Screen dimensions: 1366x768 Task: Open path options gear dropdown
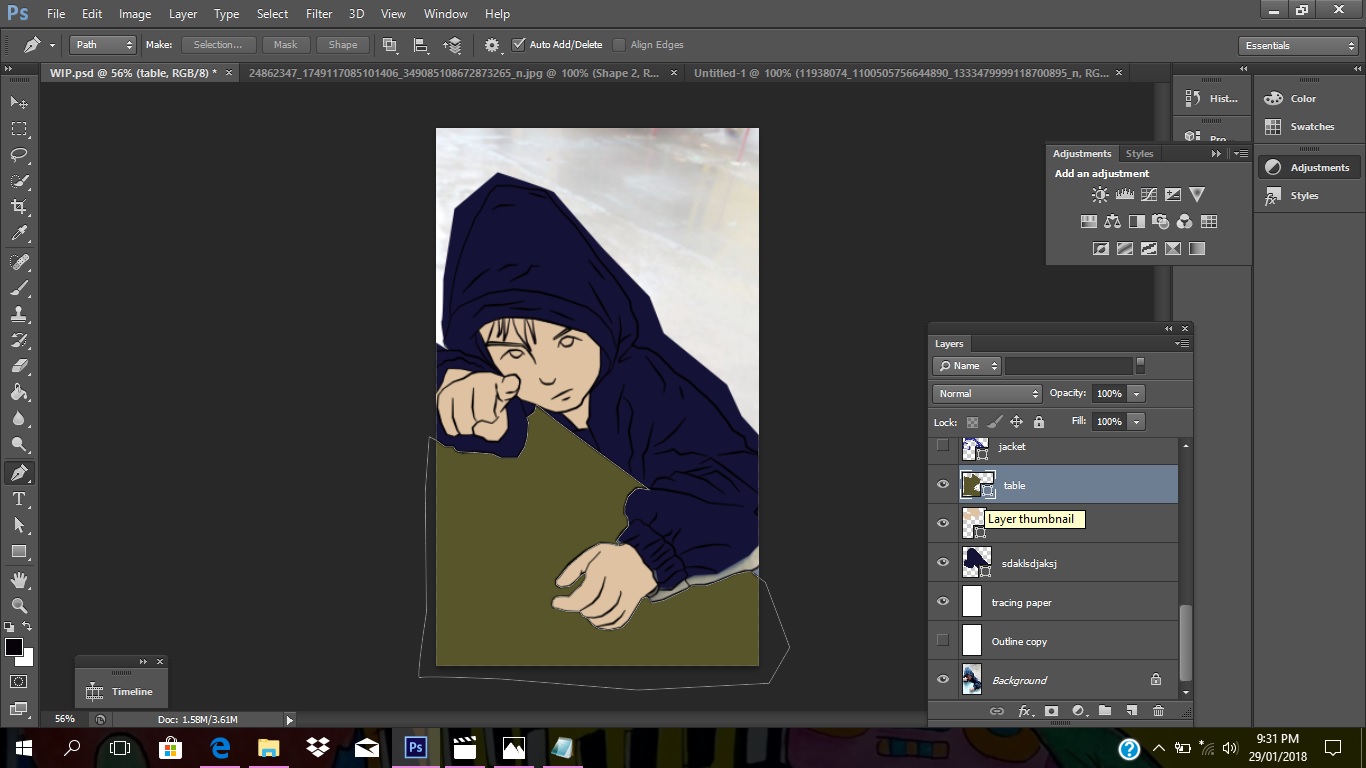click(x=492, y=45)
